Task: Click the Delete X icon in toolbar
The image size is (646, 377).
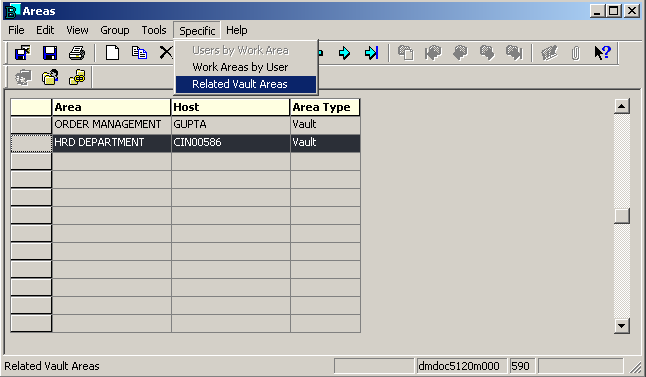Action: click(x=166, y=53)
